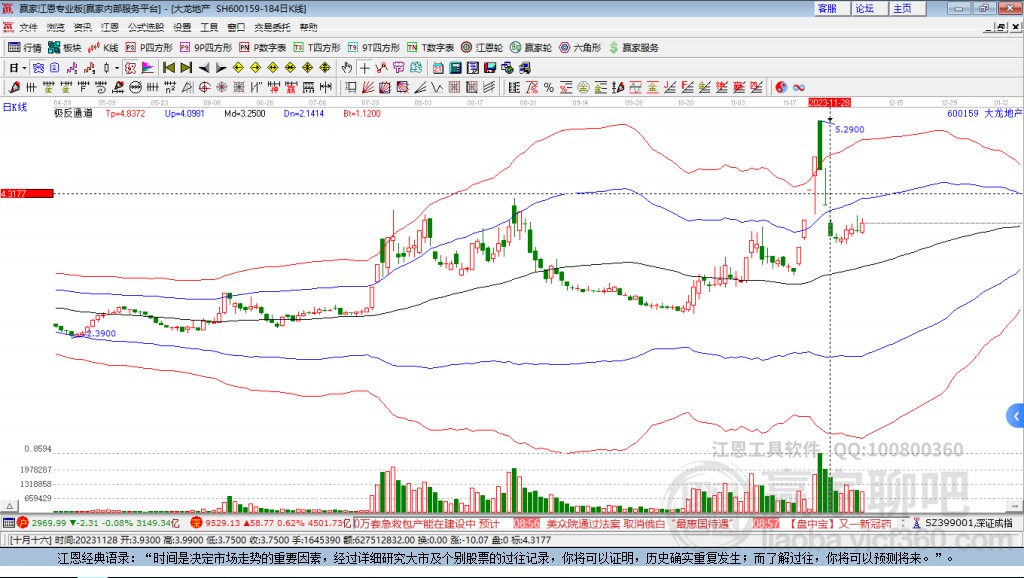Toggle the hand pan tool
The height and width of the screenshot is (578, 1024).
(346, 68)
